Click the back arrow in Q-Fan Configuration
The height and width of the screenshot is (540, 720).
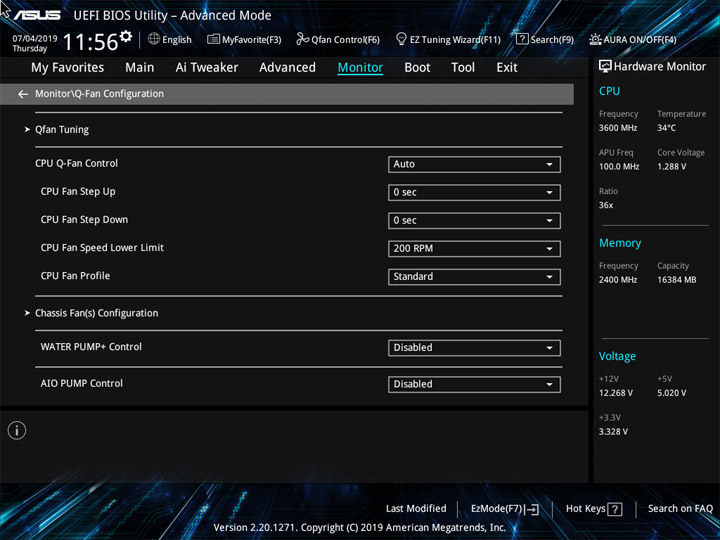click(23, 94)
